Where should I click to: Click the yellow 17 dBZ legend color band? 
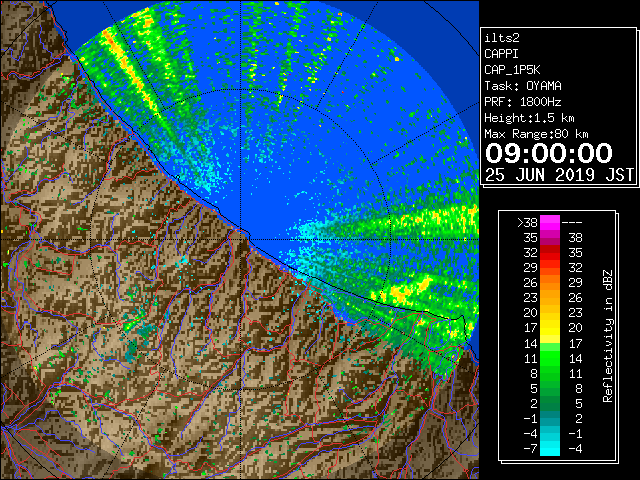[549, 328]
